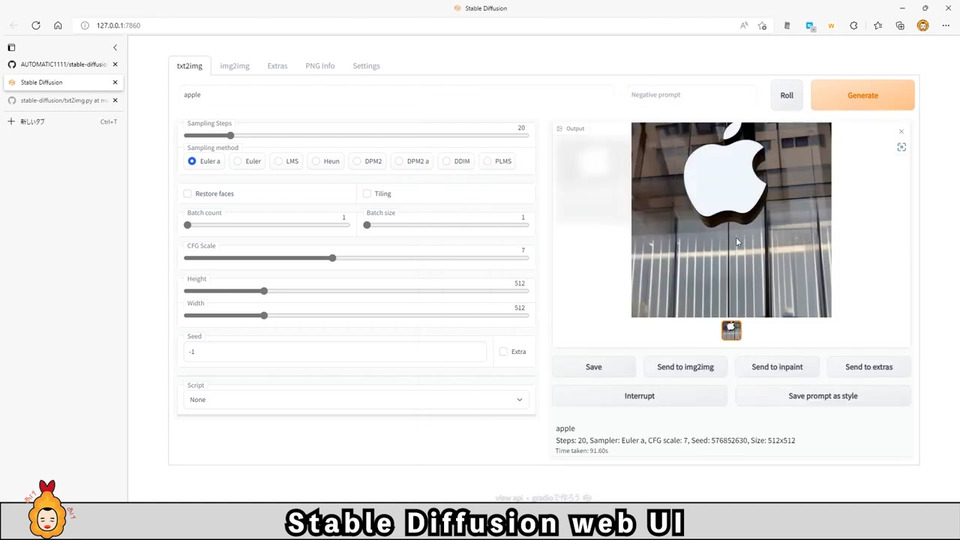This screenshot has width=960, height=540.
Task: Close the output image preview
Action: coord(901,132)
